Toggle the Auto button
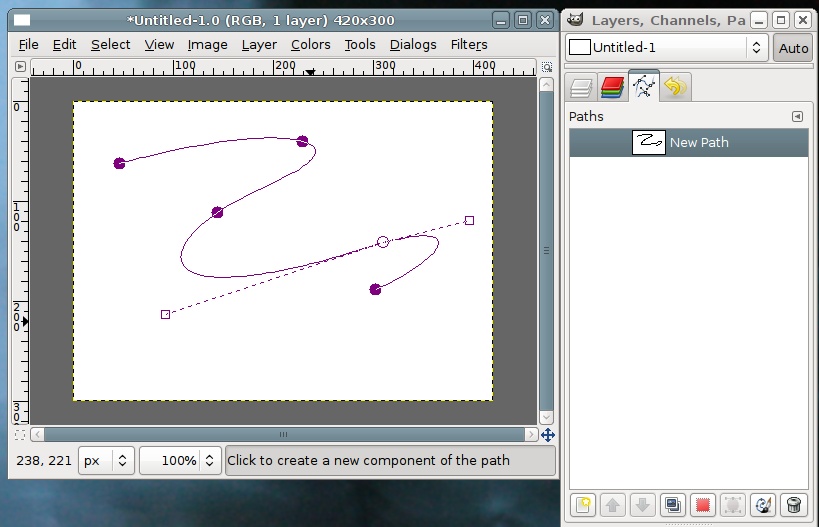The width and height of the screenshot is (819, 527). [x=793, y=48]
